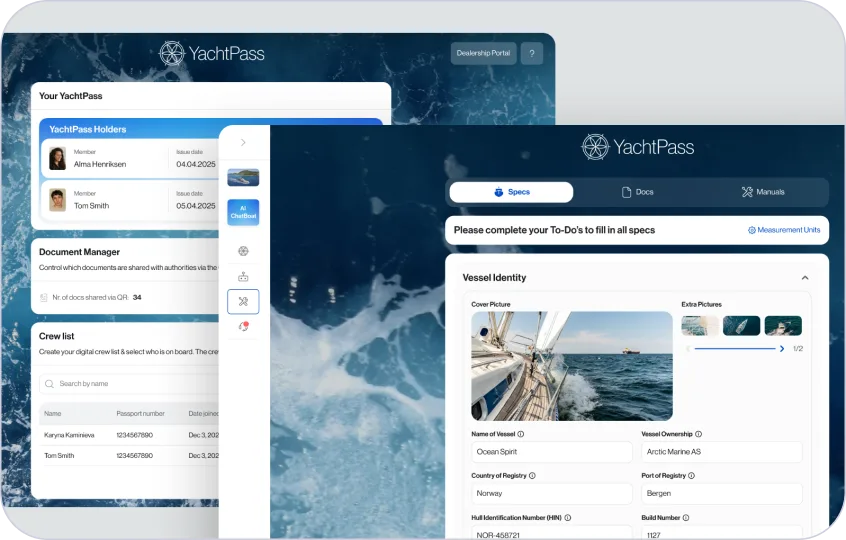Select Tom Smith in the crew list table
Viewport: 846px width, 540px height.
coord(59,455)
